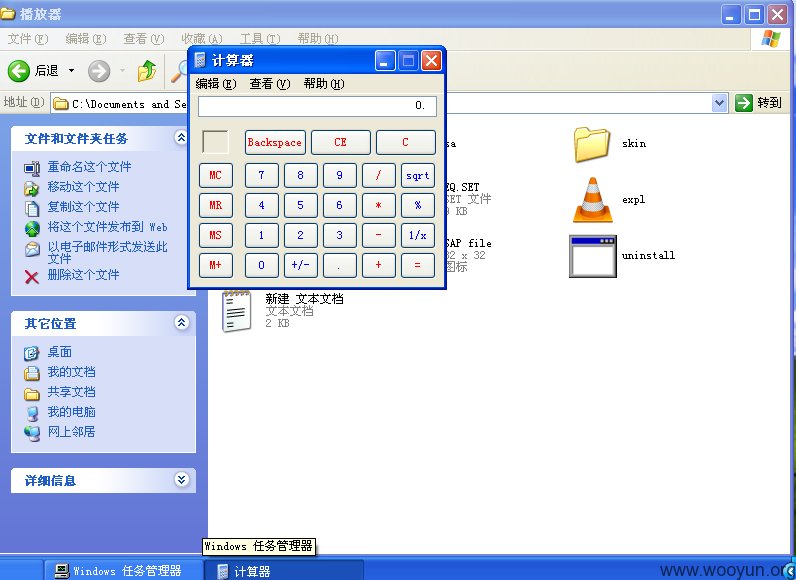Open Explorer 帮助(H) menu
The image size is (796, 580).
[318, 39]
